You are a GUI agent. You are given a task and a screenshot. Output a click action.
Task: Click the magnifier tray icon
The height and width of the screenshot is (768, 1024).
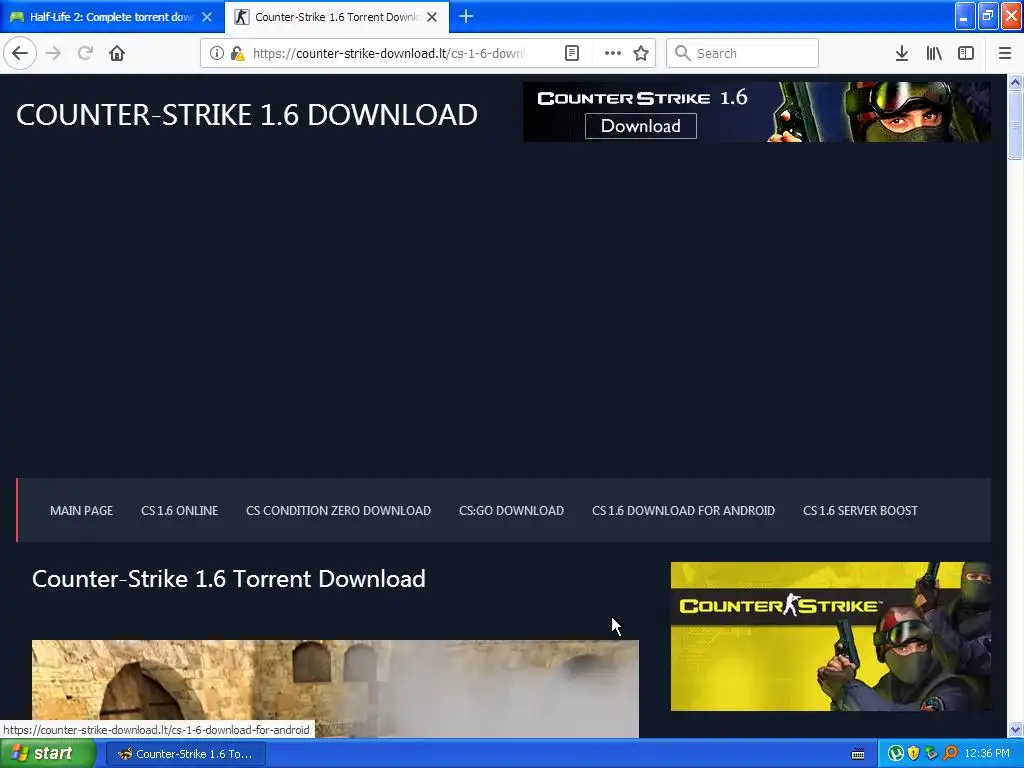(950, 754)
